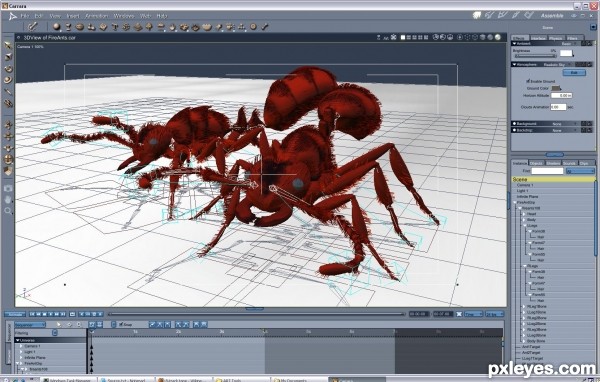600x382 pixels.
Task: Open the Insert menu
Action: click(73, 16)
